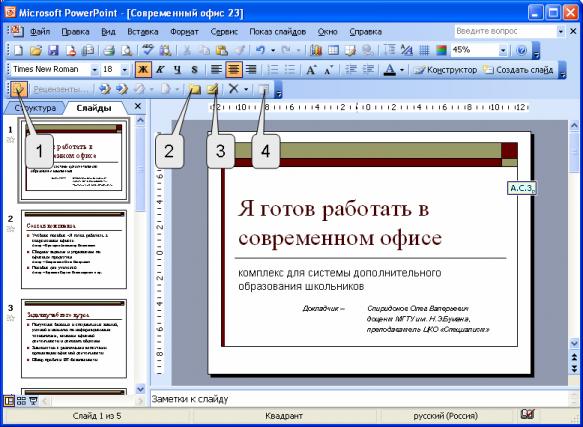Open the Times New Roman font dropdown
Viewport: 583px width, 427px height.
click(x=94, y=70)
